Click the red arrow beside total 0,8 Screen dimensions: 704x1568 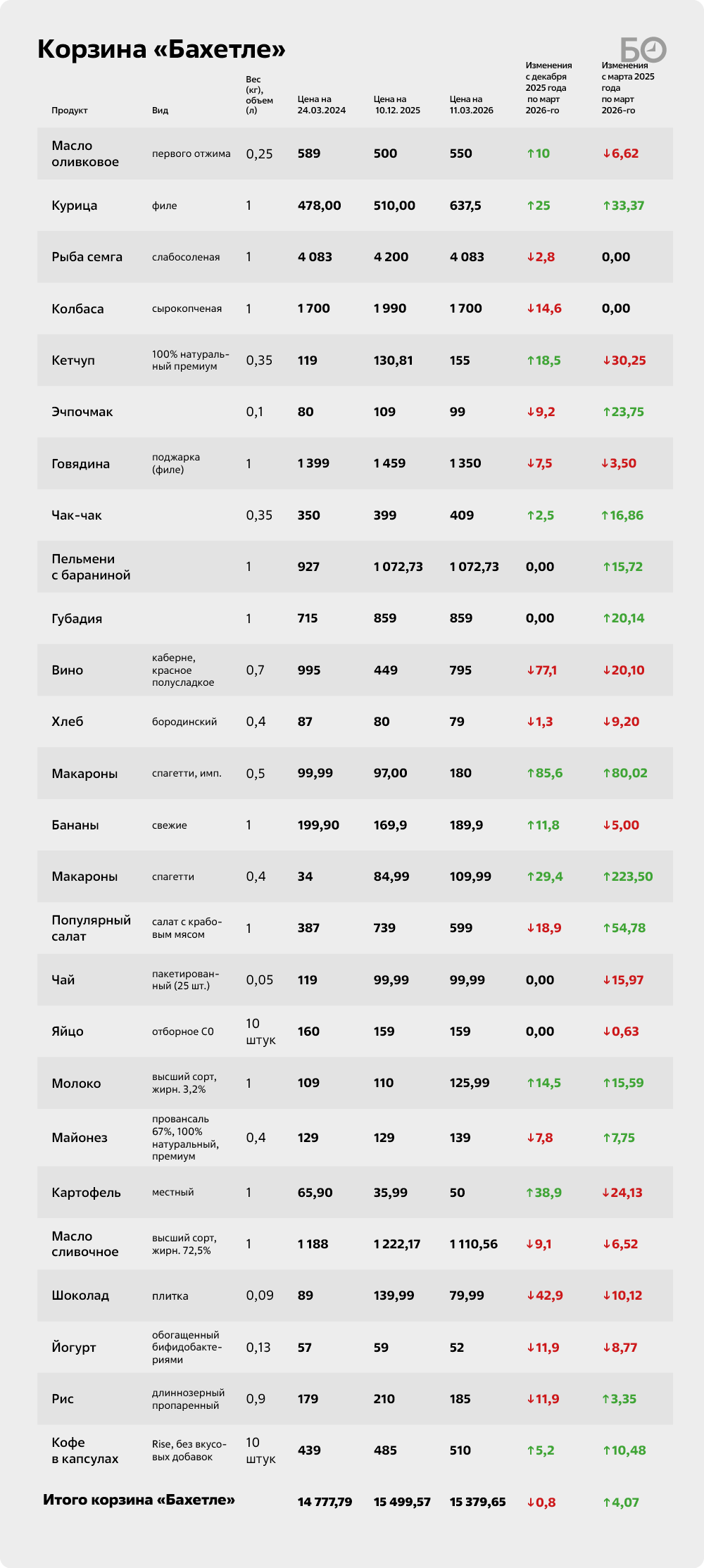[530, 1503]
